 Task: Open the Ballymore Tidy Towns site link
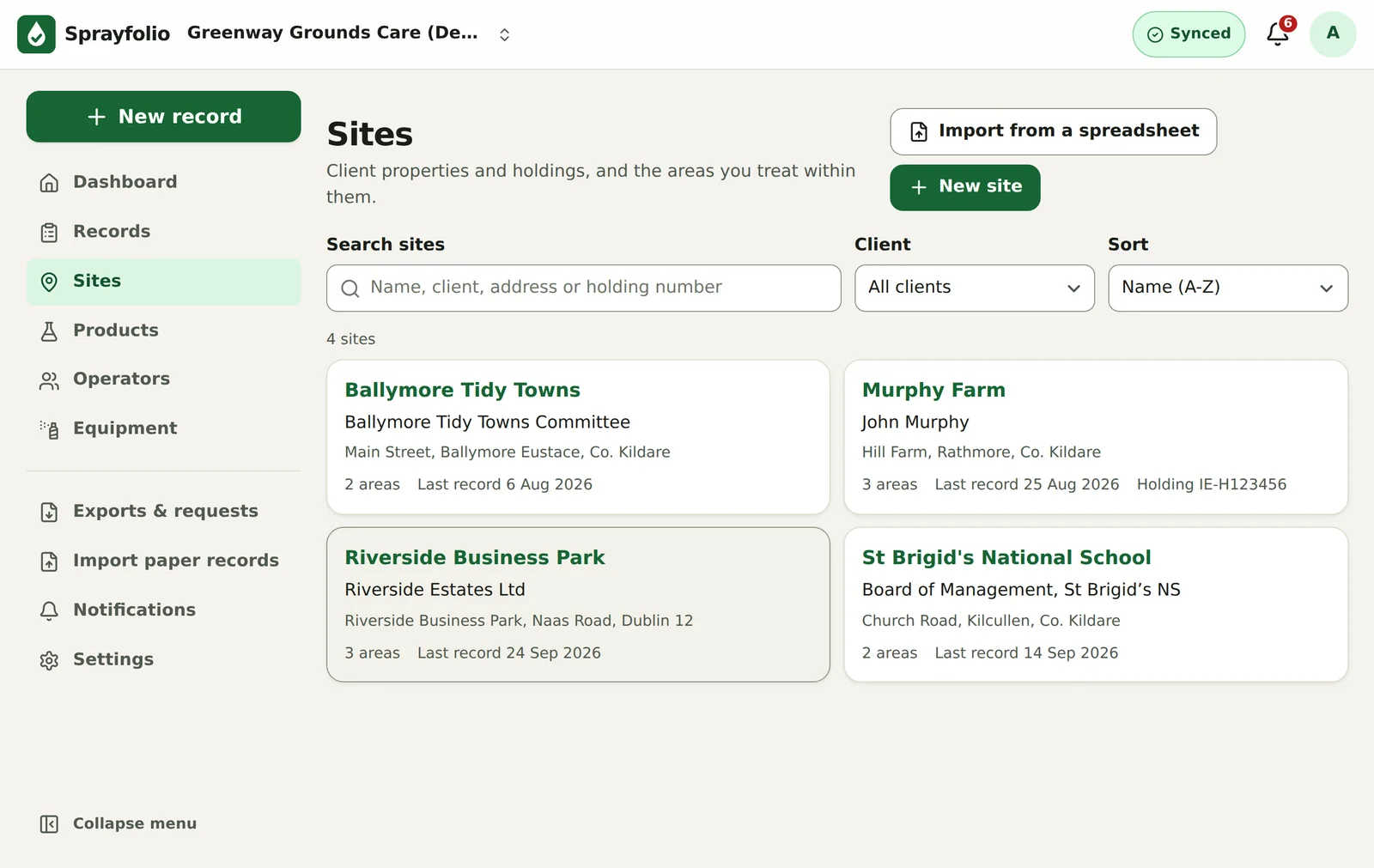coord(462,390)
